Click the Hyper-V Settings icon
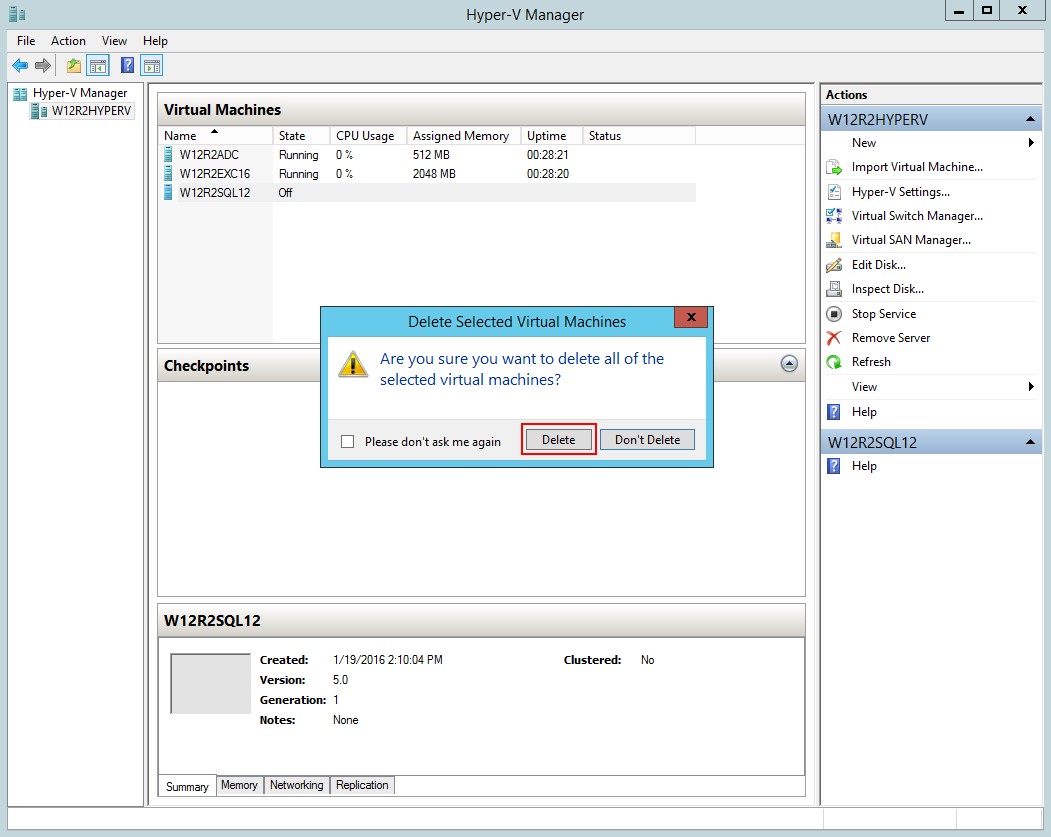Screen dimensions: 1051x837 tap(834, 192)
